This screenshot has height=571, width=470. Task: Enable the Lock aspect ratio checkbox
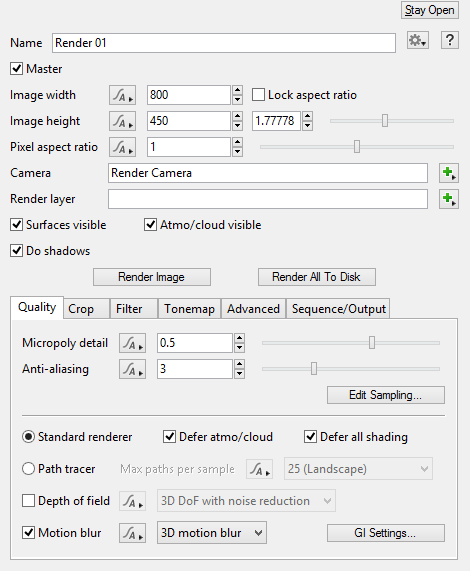tap(258, 95)
